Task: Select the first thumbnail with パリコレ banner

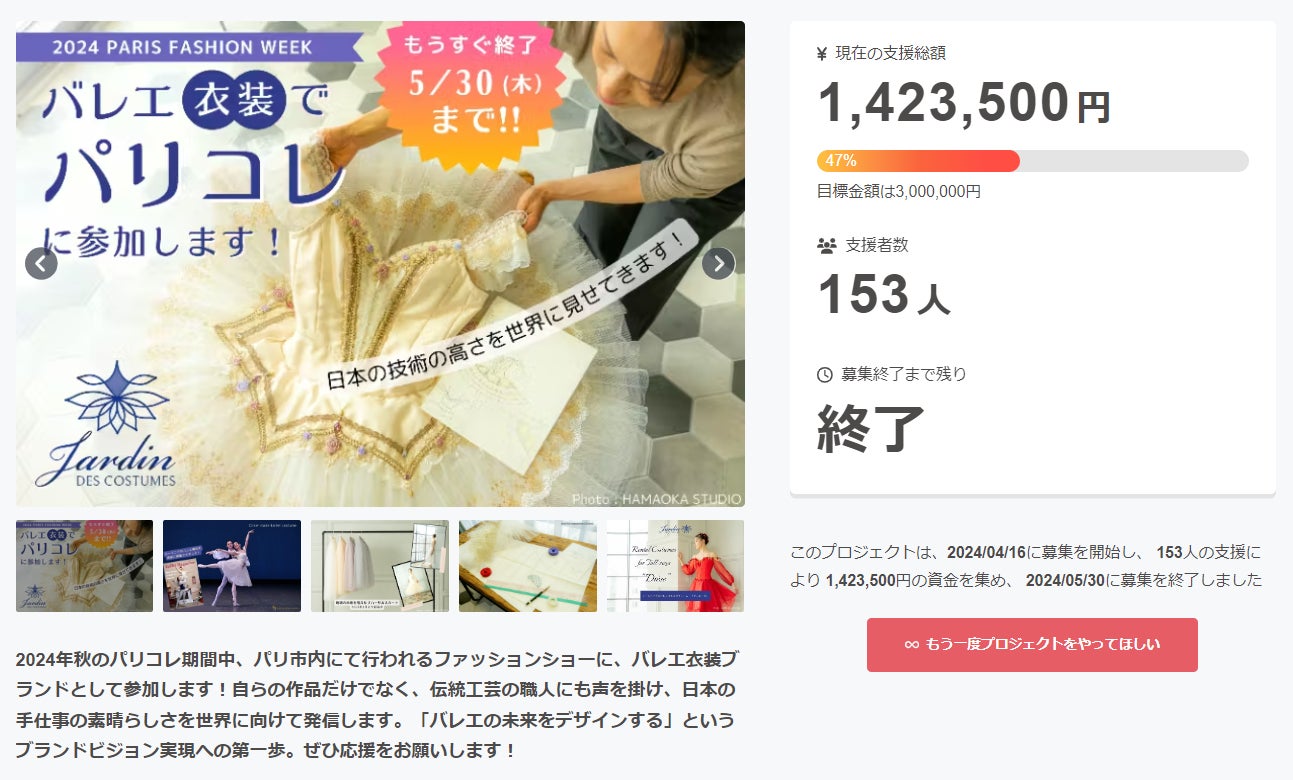Action: coord(84,566)
